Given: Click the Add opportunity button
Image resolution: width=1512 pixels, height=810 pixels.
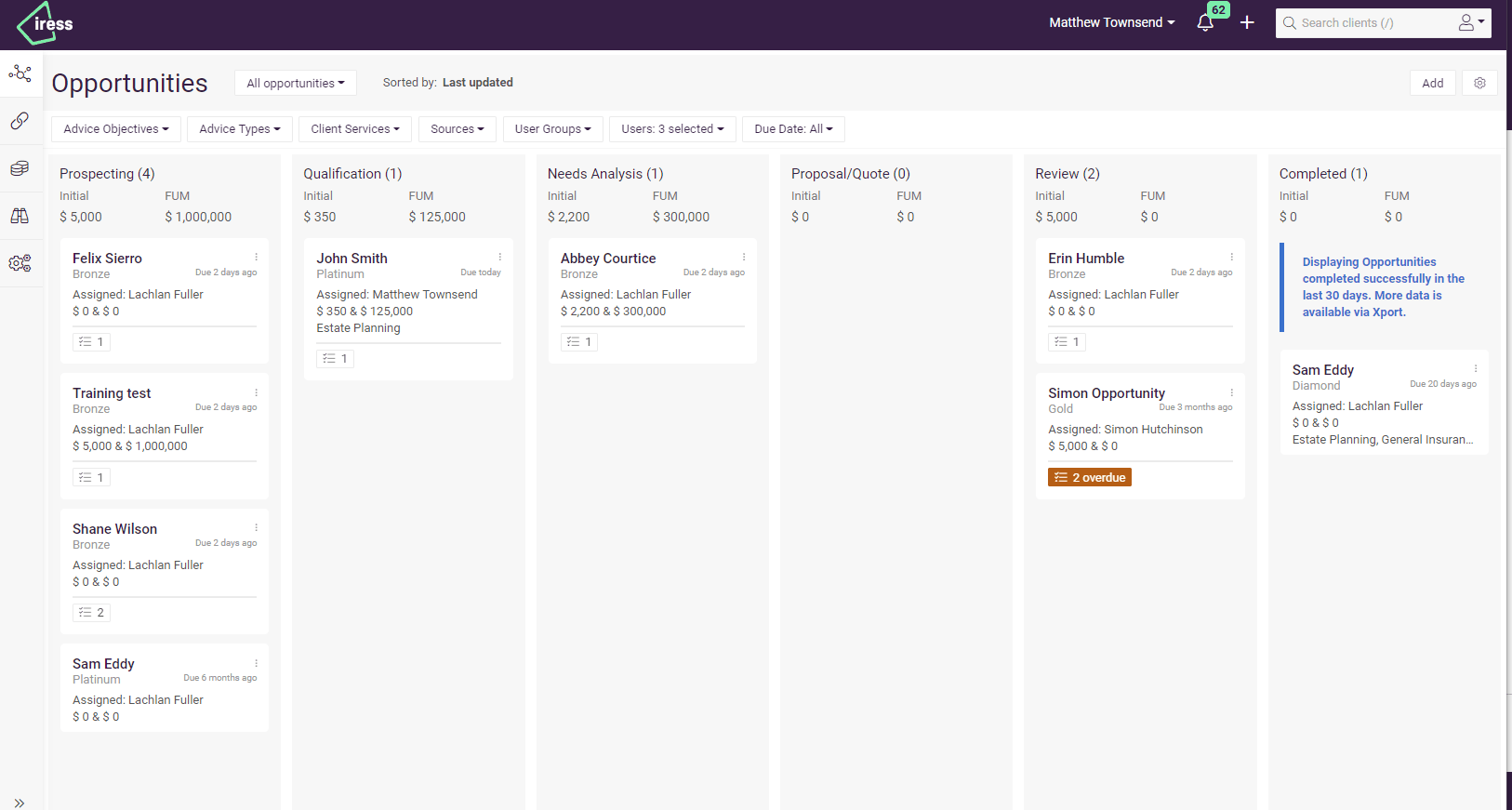Looking at the screenshot, I should (1432, 83).
